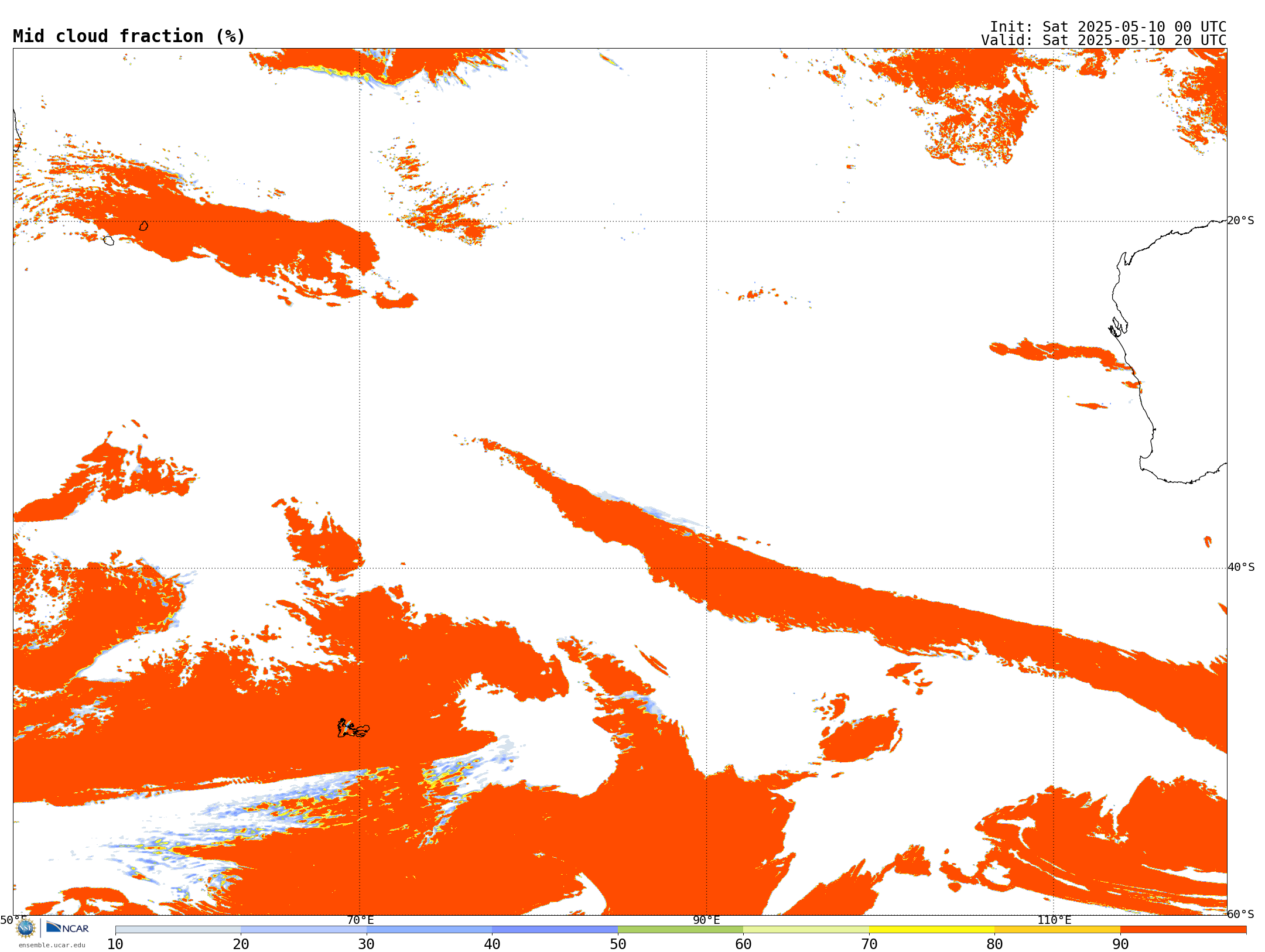Image resolution: width=1265 pixels, height=952 pixels.
Task: Pick the green 50-60 colorbar segment
Action: 681,930
